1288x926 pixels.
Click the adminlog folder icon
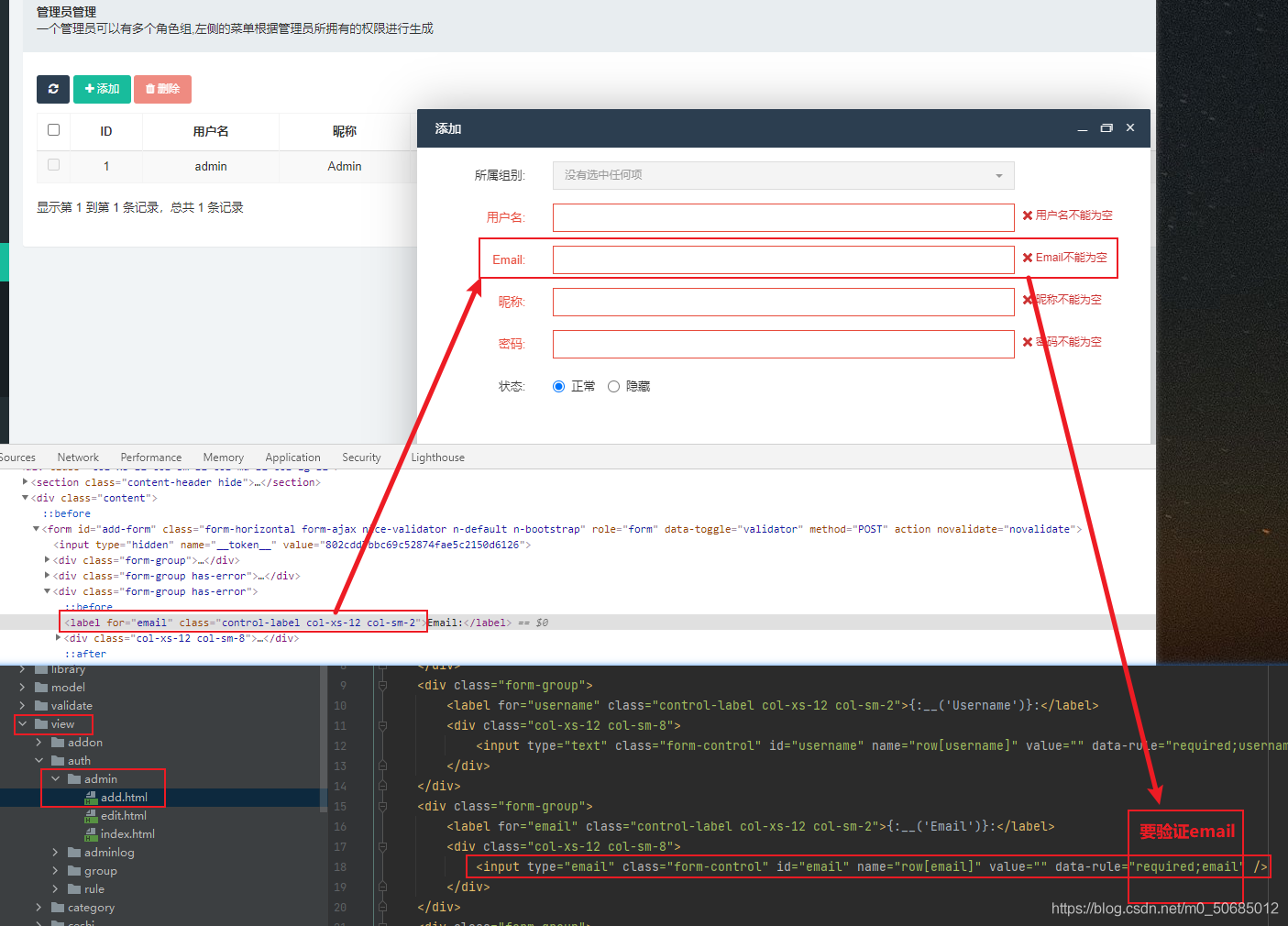75,852
